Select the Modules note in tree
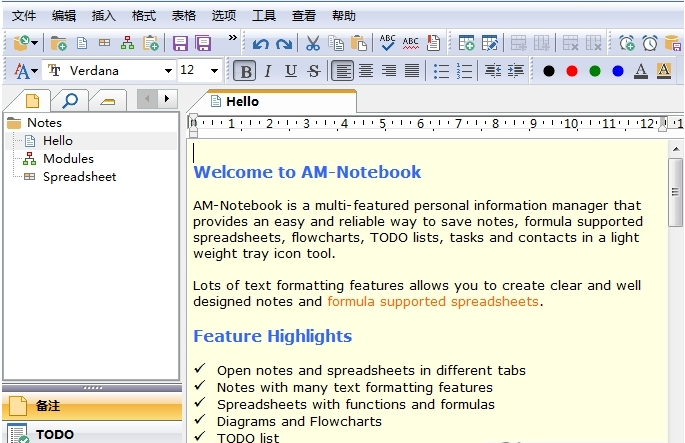This screenshot has width=685, height=443. [x=68, y=159]
